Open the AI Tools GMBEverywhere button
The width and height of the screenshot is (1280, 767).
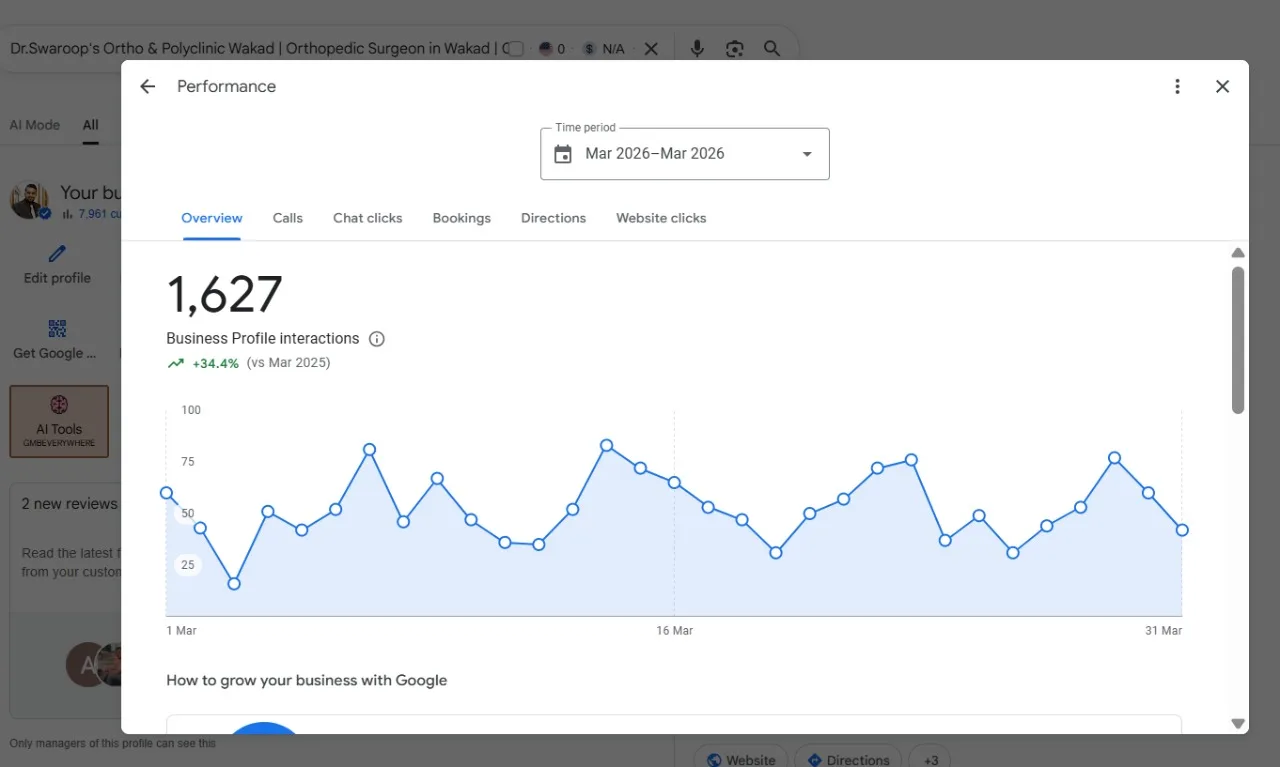(59, 421)
